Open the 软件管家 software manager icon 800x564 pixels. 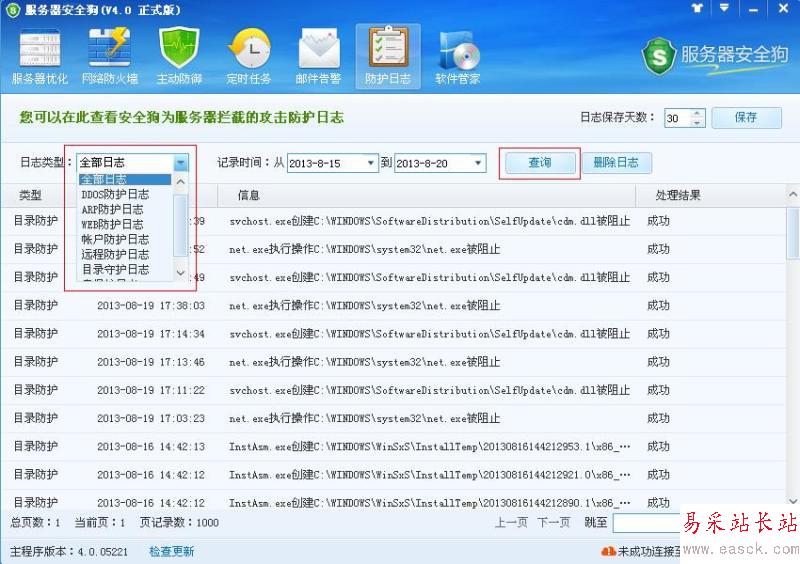click(458, 57)
